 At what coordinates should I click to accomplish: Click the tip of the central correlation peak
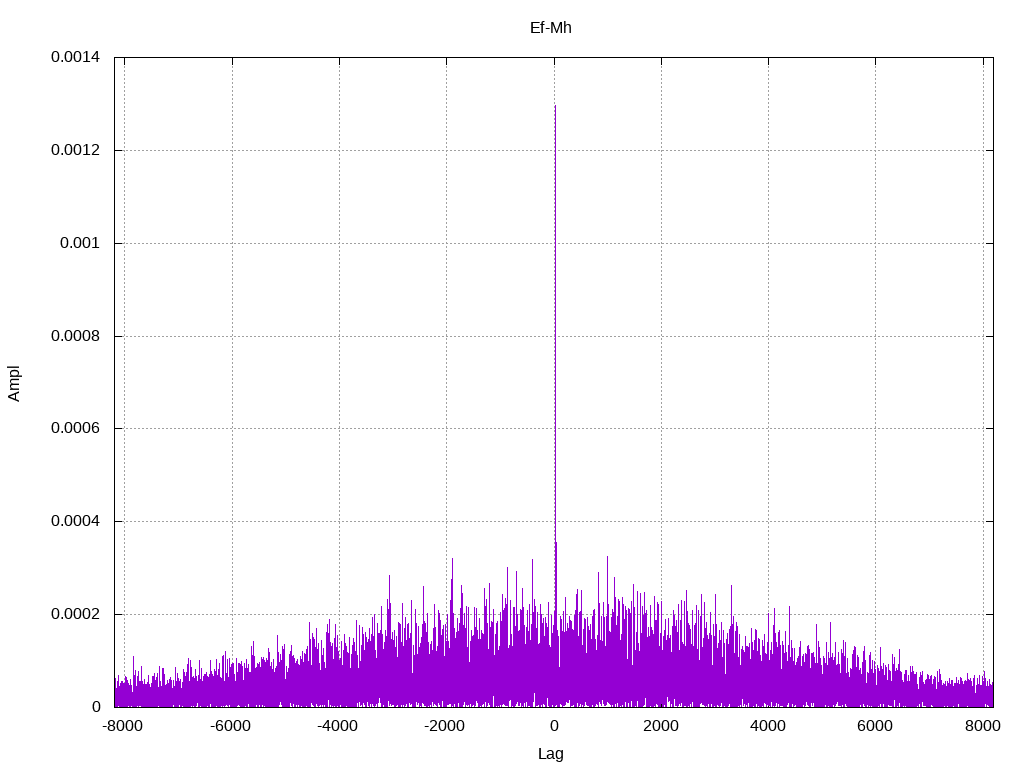click(x=555, y=106)
